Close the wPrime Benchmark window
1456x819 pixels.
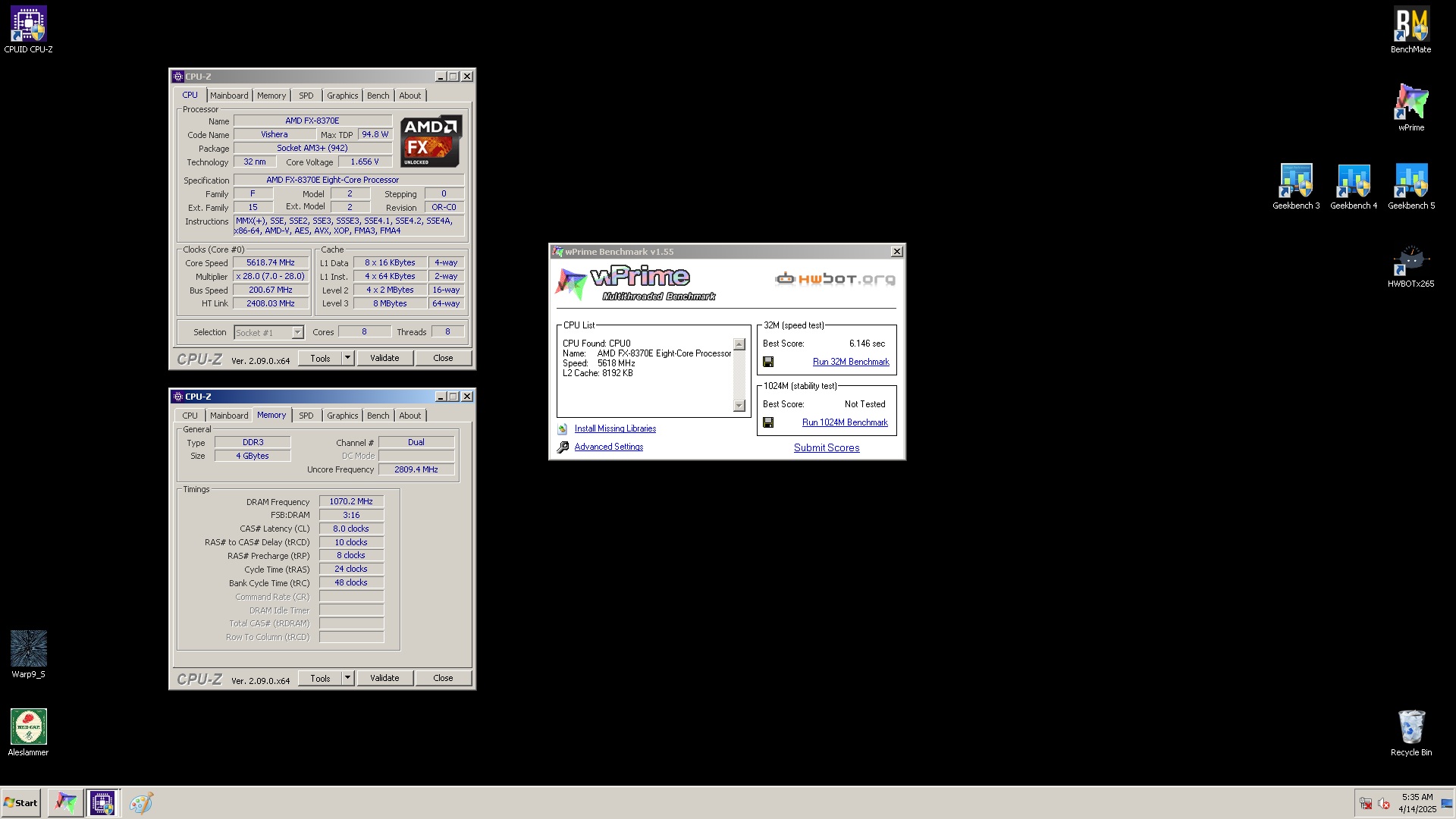coord(897,252)
